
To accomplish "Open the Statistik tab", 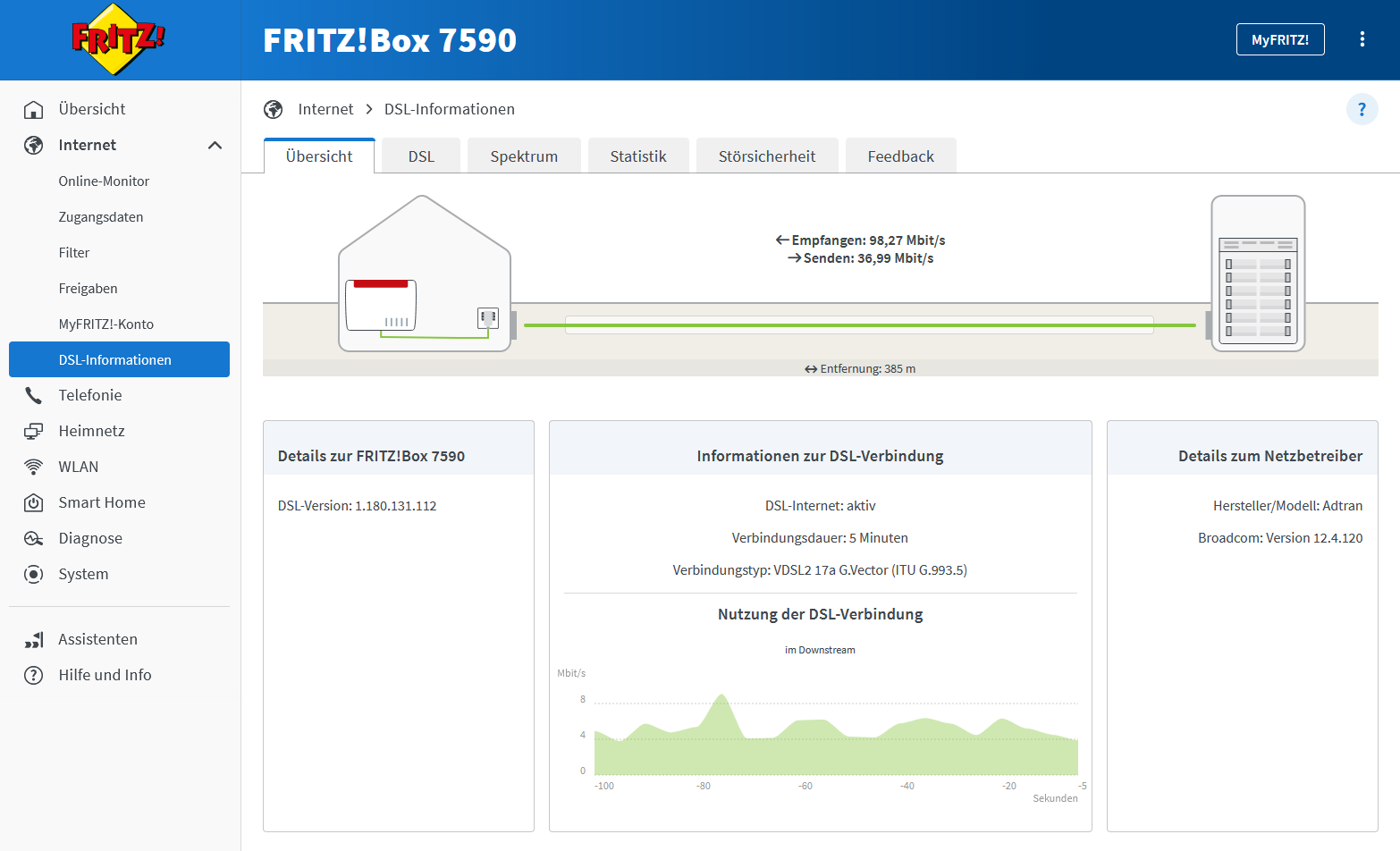I will pos(638,156).
